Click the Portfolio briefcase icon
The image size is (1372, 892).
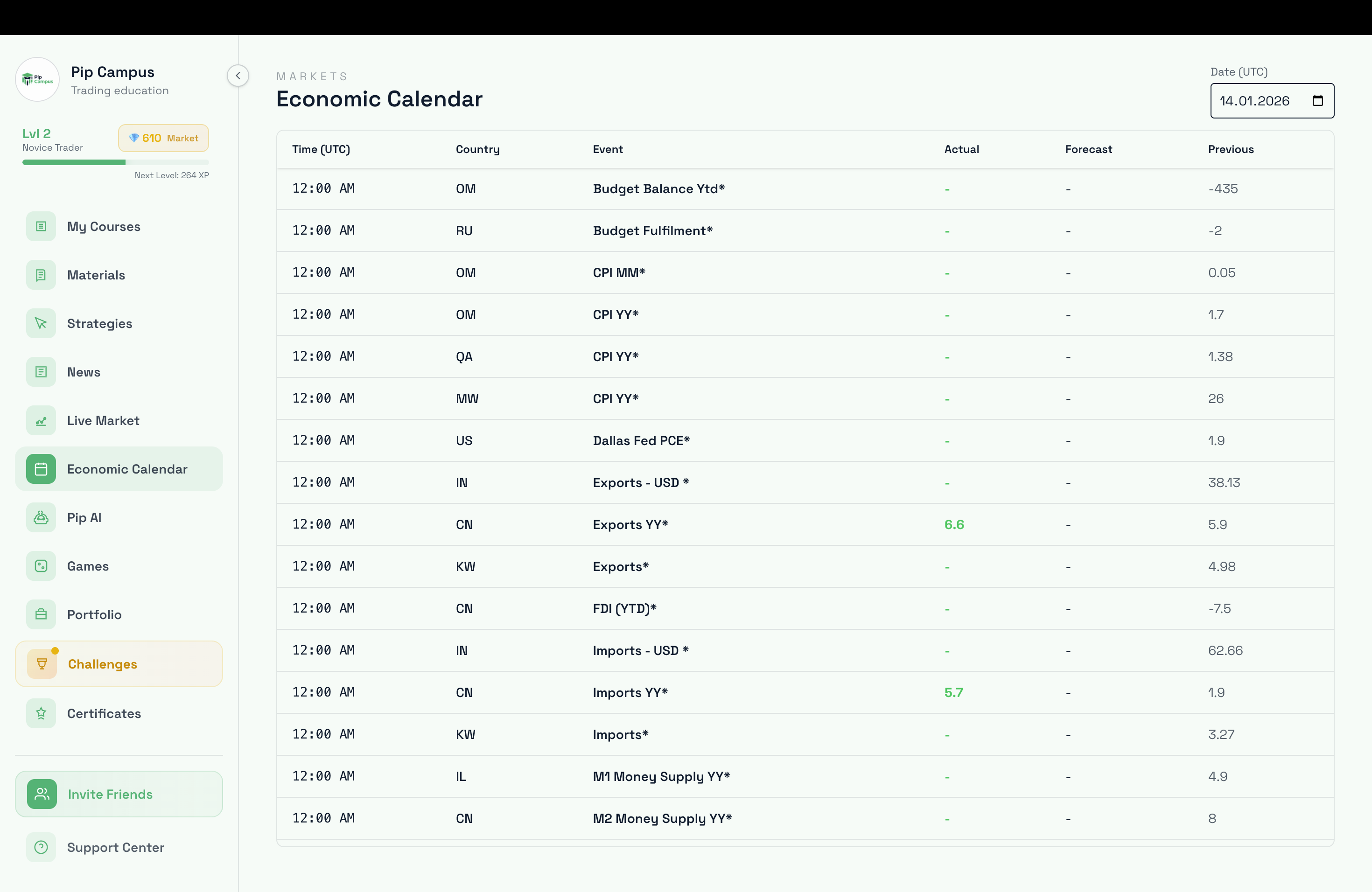pyautogui.click(x=41, y=614)
